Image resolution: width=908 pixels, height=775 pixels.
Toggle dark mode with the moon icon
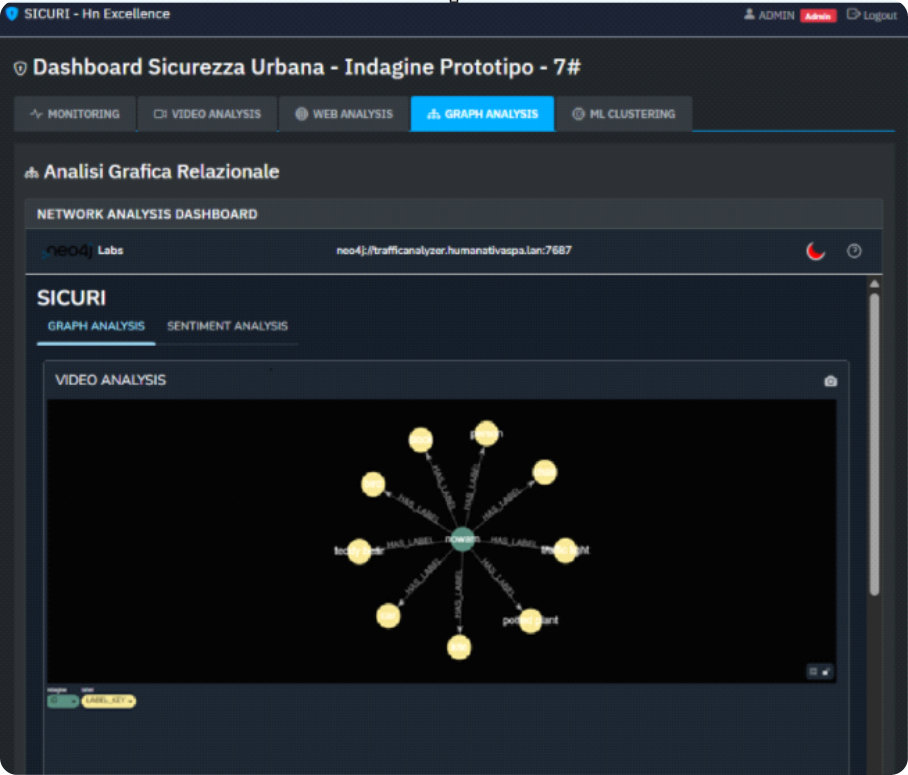coord(814,251)
